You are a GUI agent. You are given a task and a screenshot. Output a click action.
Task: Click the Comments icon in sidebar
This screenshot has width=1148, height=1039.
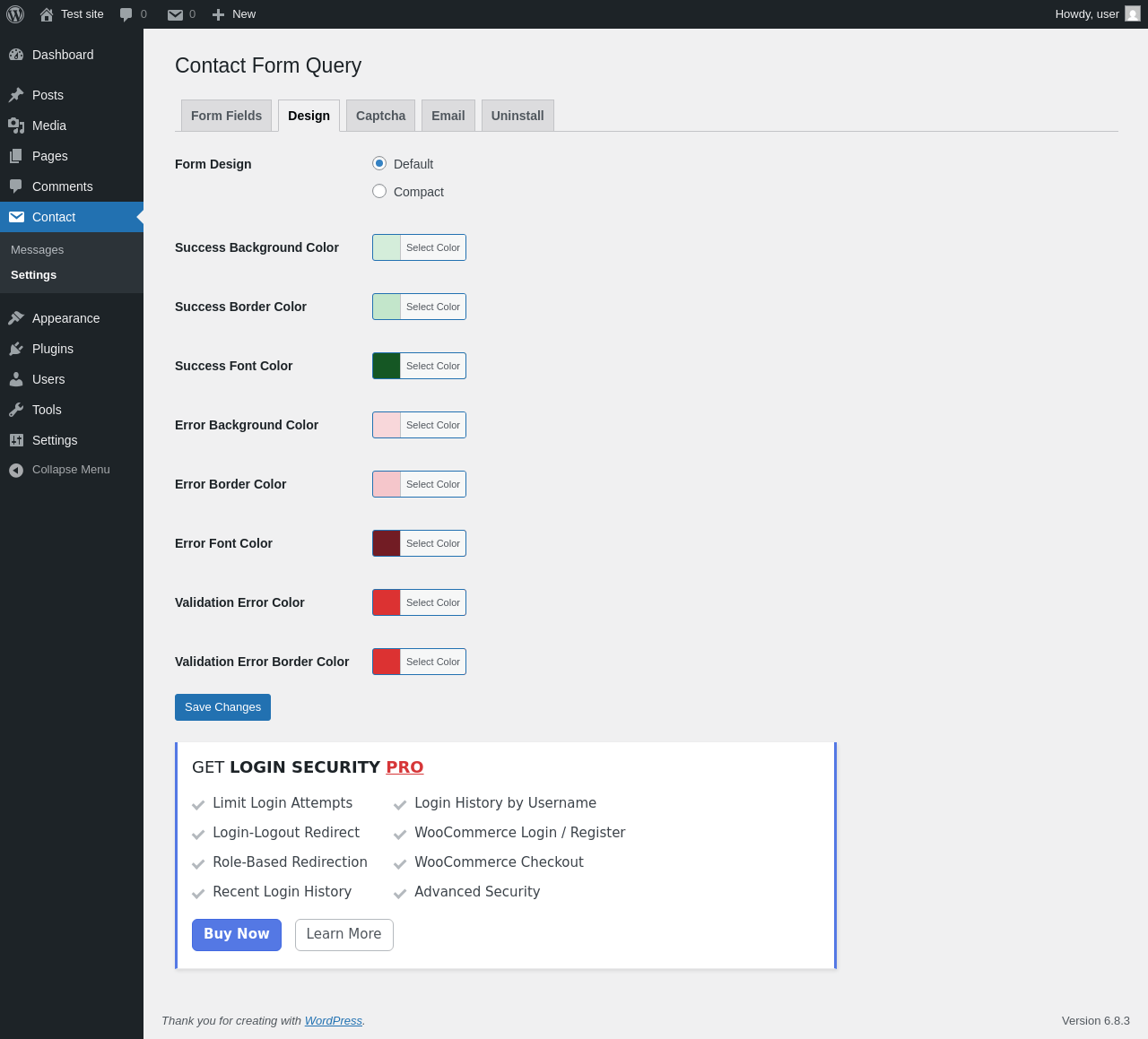tap(16, 186)
